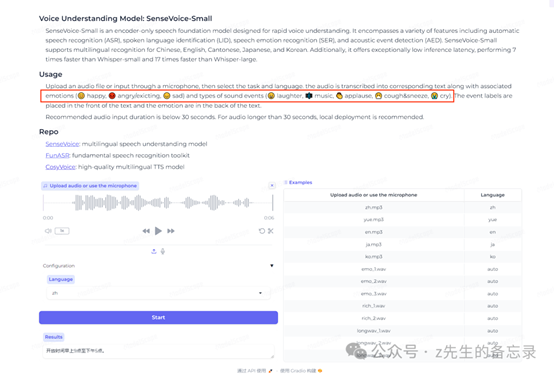Select the upload file source icon
Image resolution: width=554 pixels, height=374 pixels.
(154, 251)
